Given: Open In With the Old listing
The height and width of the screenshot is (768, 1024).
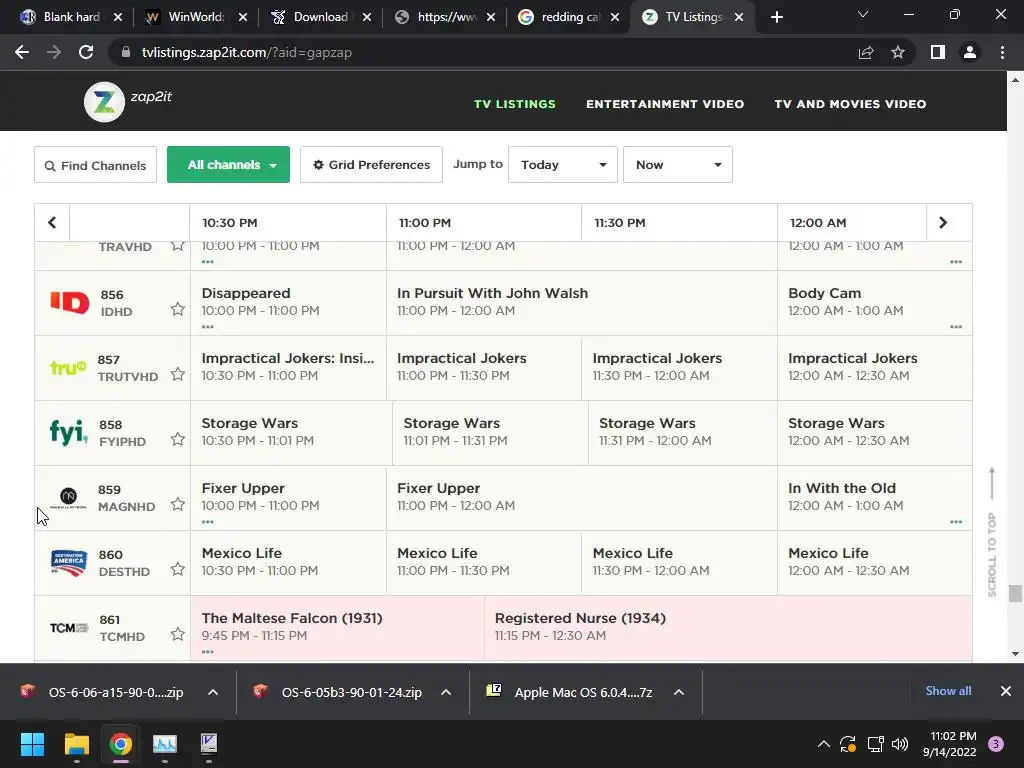Looking at the screenshot, I should pos(874,498).
